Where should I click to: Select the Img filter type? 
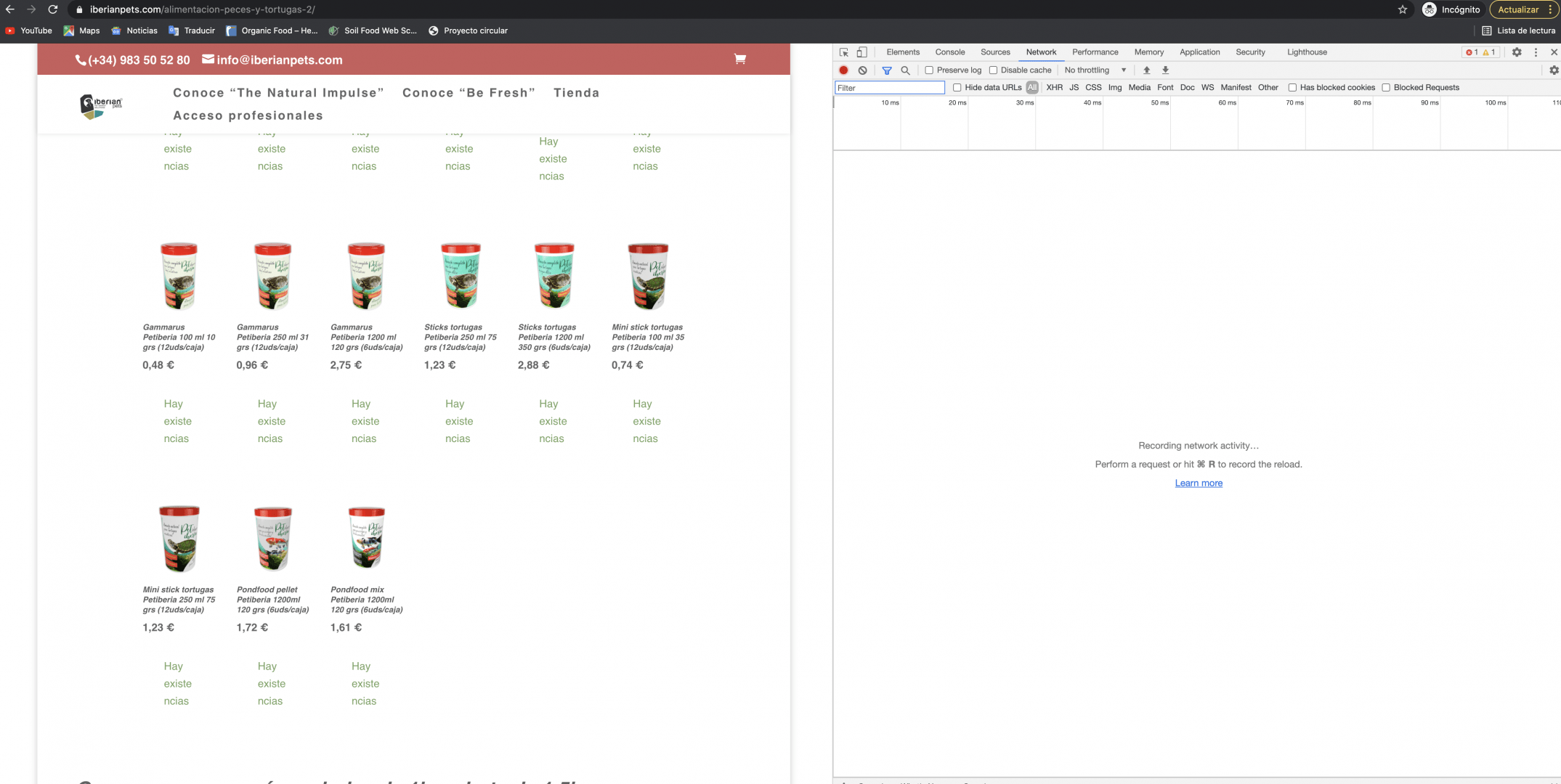(1115, 88)
